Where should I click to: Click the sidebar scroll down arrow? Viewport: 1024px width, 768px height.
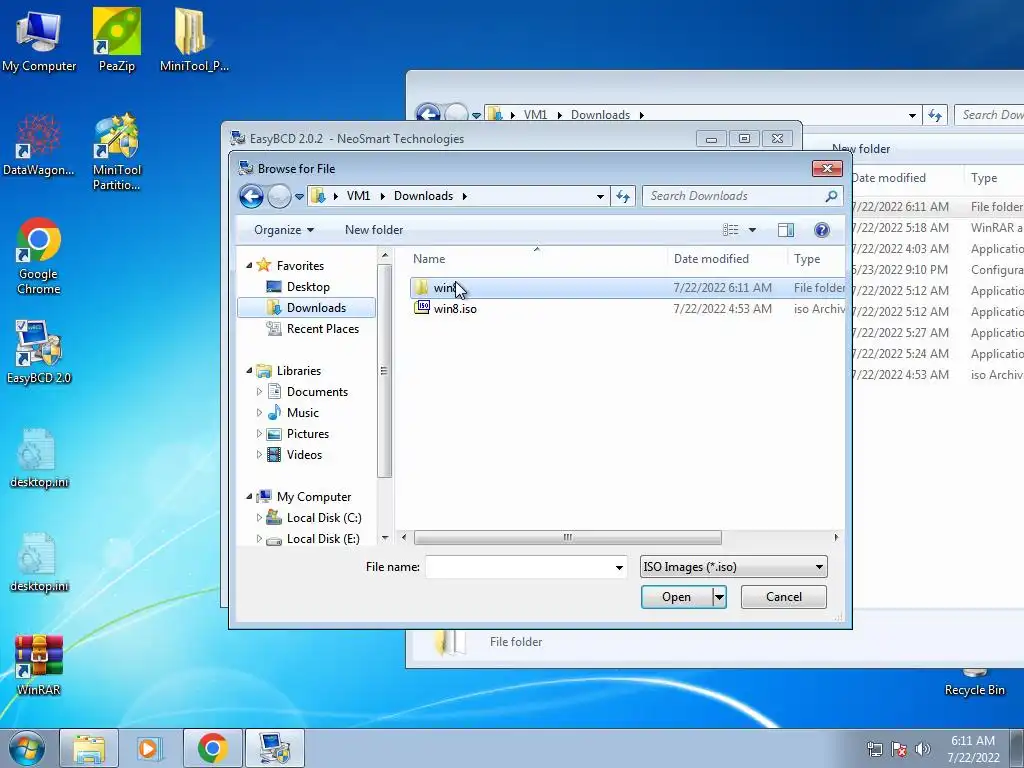tap(385, 537)
